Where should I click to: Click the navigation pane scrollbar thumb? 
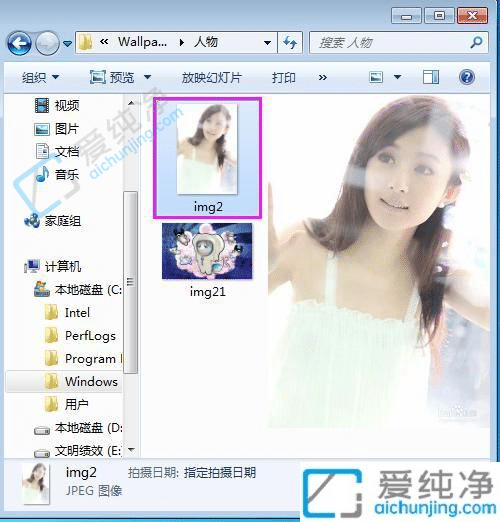(130, 282)
